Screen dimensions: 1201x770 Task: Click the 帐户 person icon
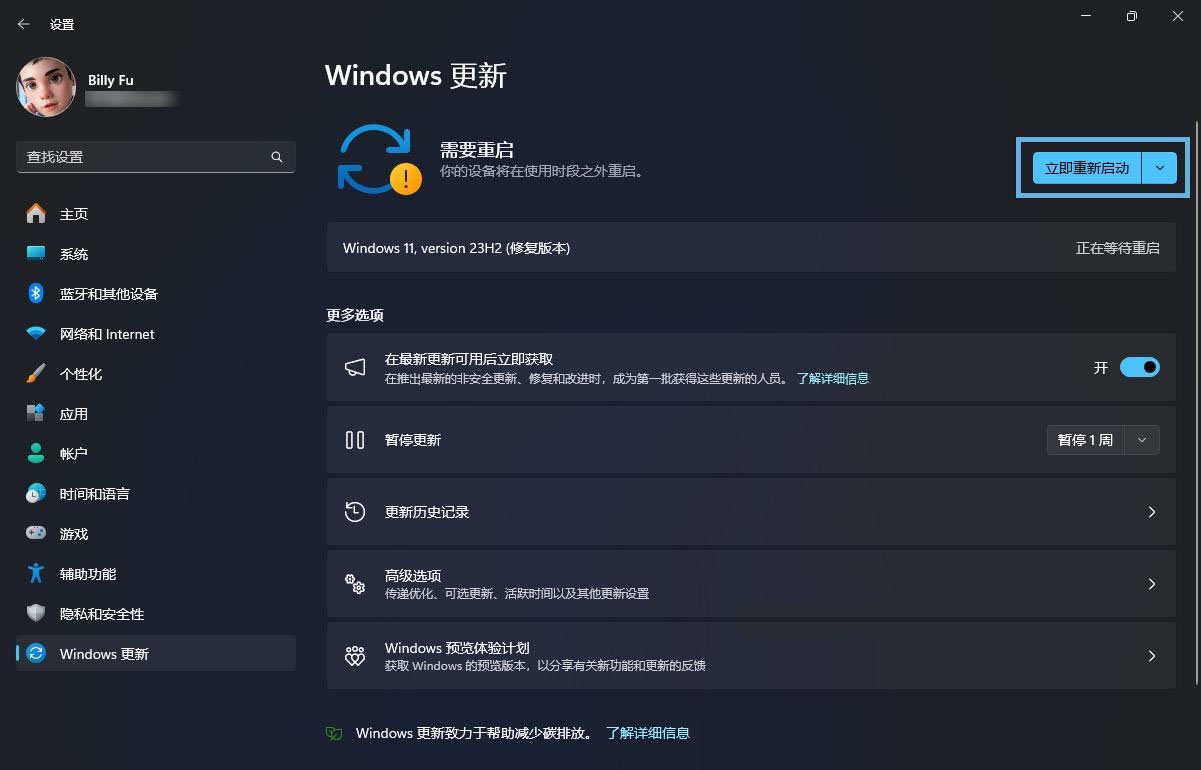tap(36, 453)
